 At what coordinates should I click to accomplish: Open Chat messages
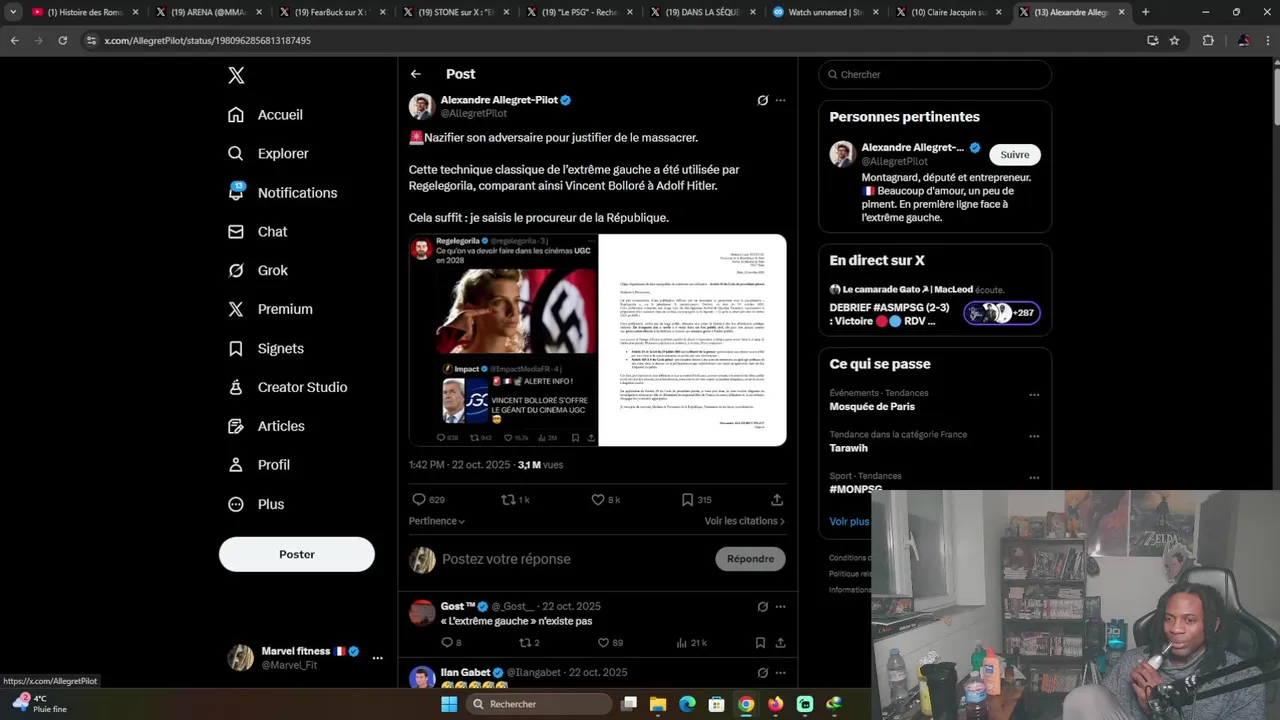(257, 232)
